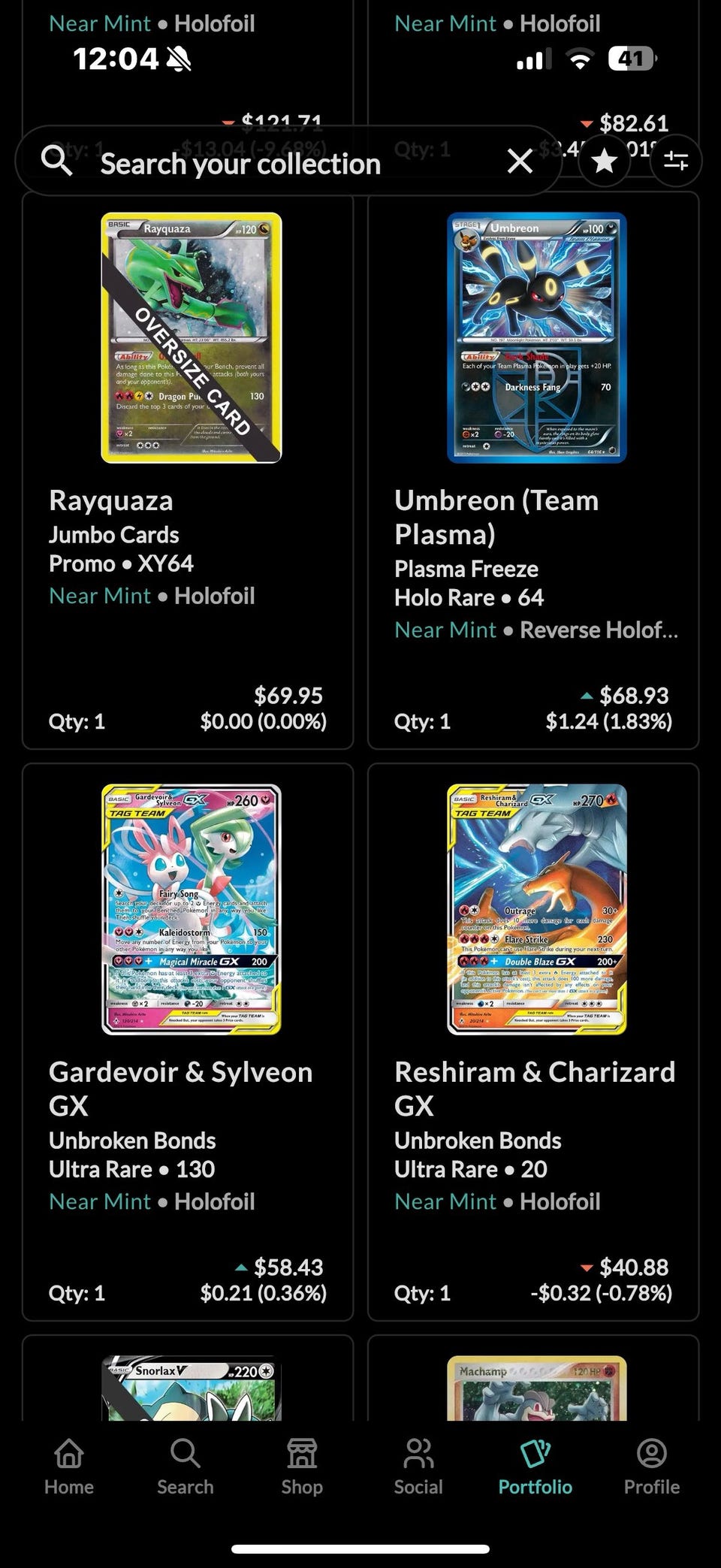Tap the Reshiram & Charizard GX title

pyautogui.click(x=535, y=1089)
